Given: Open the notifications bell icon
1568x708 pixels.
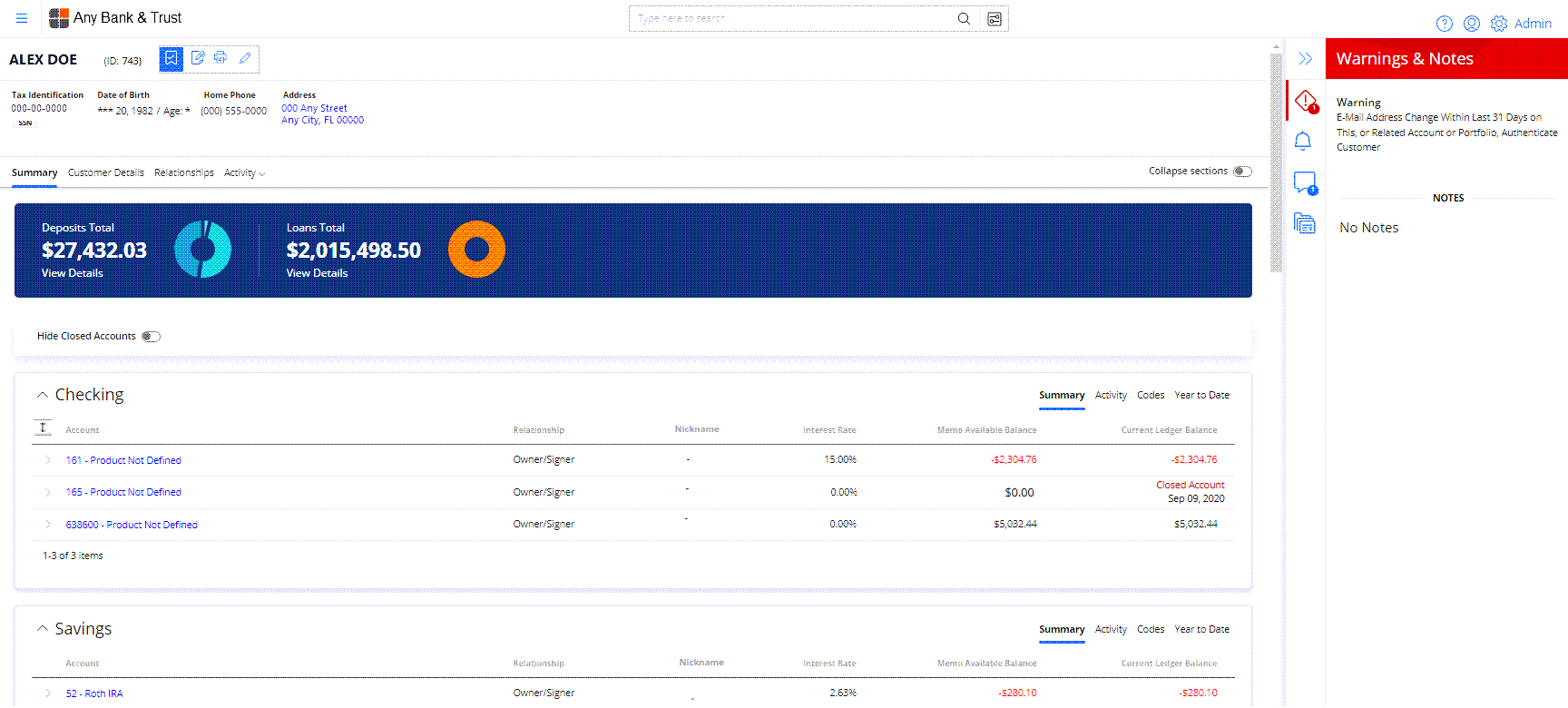Looking at the screenshot, I should tap(1303, 141).
